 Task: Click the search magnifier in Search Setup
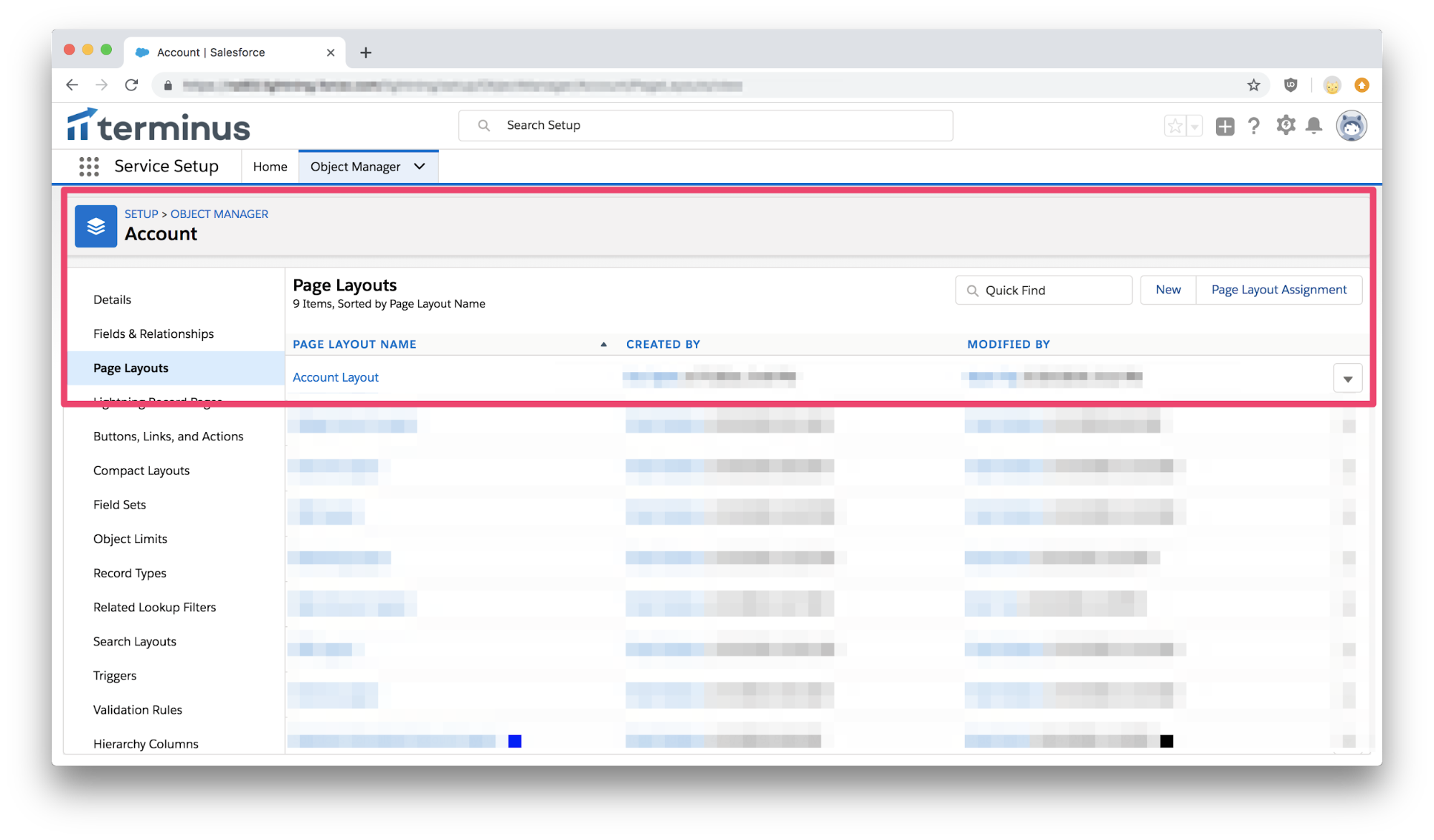484,126
